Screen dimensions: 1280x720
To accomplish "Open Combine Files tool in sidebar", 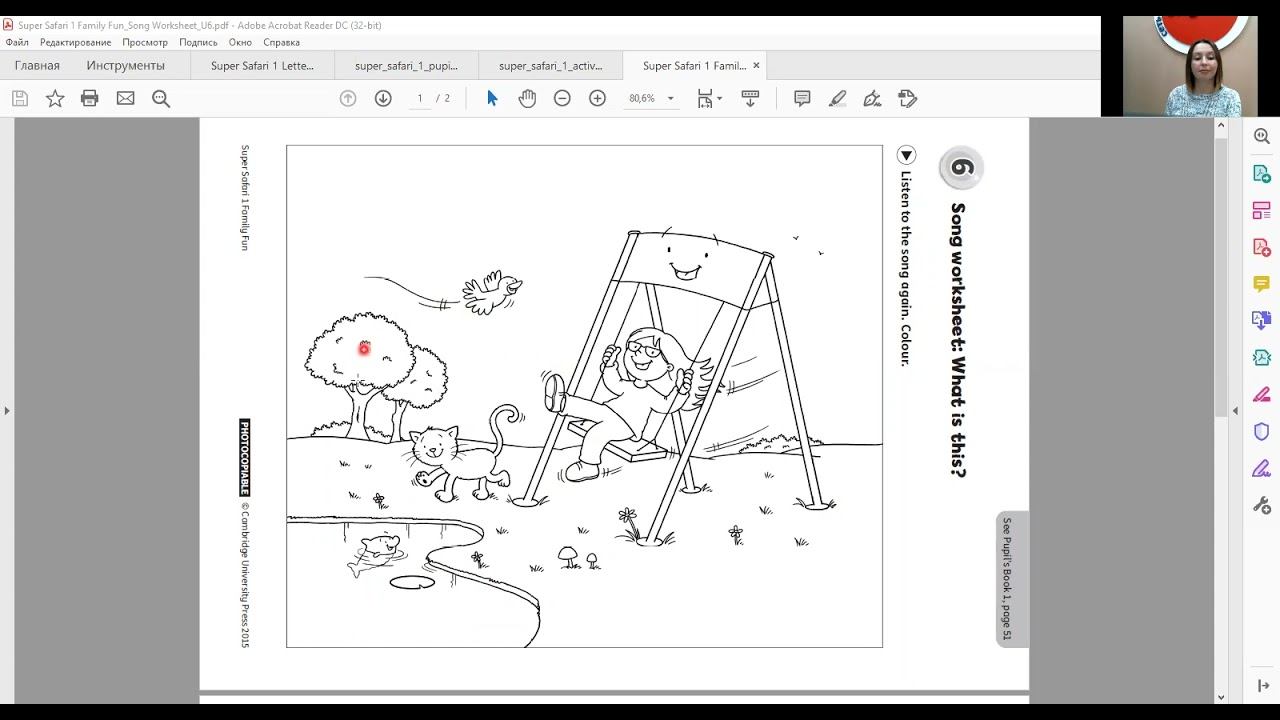I will click(x=1262, y=321).
